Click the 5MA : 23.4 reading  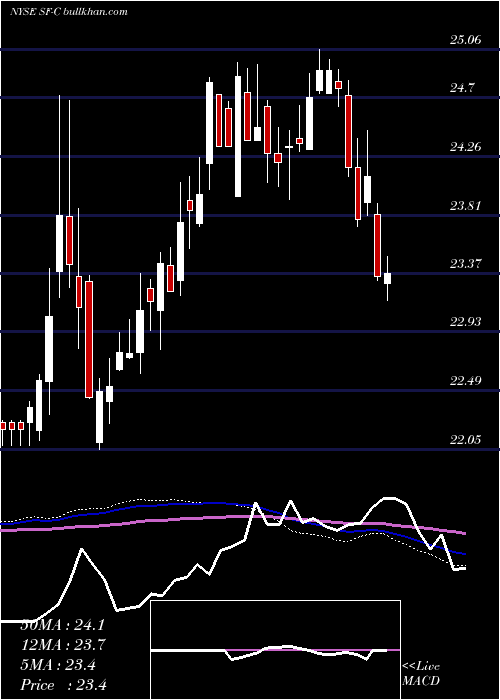[58, 665]
